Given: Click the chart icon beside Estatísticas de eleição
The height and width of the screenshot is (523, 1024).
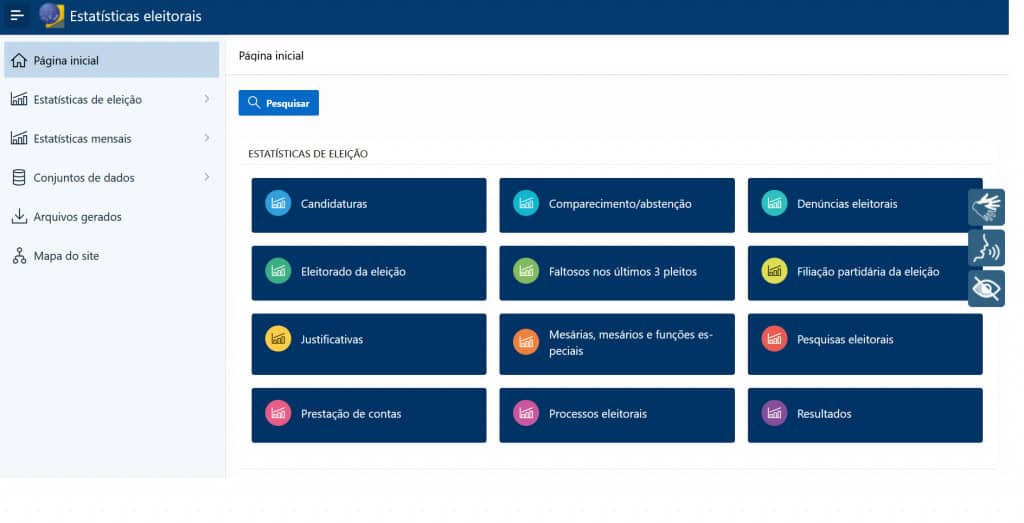Looking at the screenshot, I should 19,99.
